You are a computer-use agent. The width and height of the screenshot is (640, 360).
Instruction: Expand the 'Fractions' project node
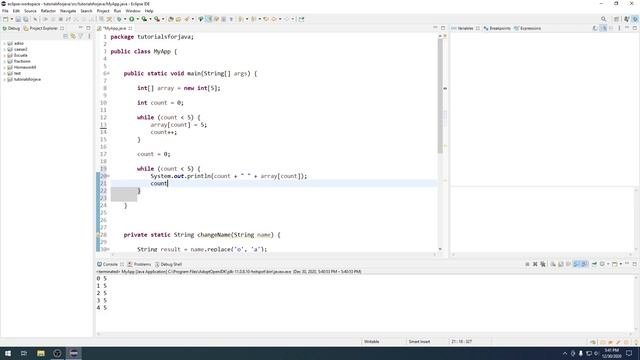pyautogui.click(x=4, y=61)
